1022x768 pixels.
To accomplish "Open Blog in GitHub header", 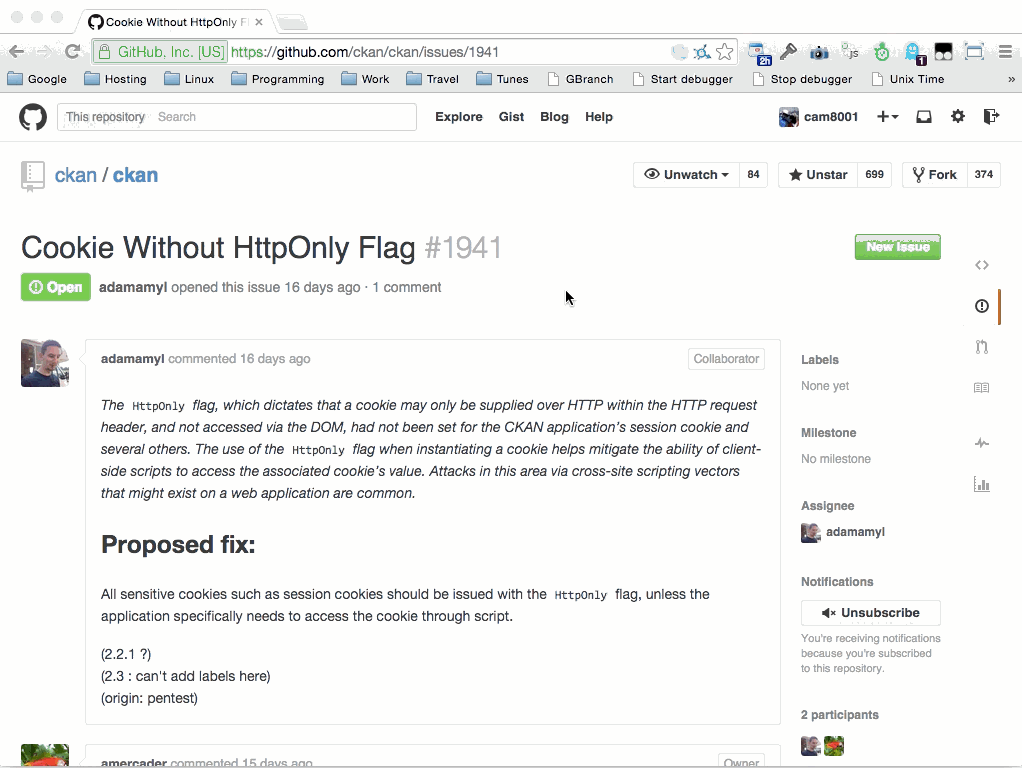I will click(x=554, y=117).
